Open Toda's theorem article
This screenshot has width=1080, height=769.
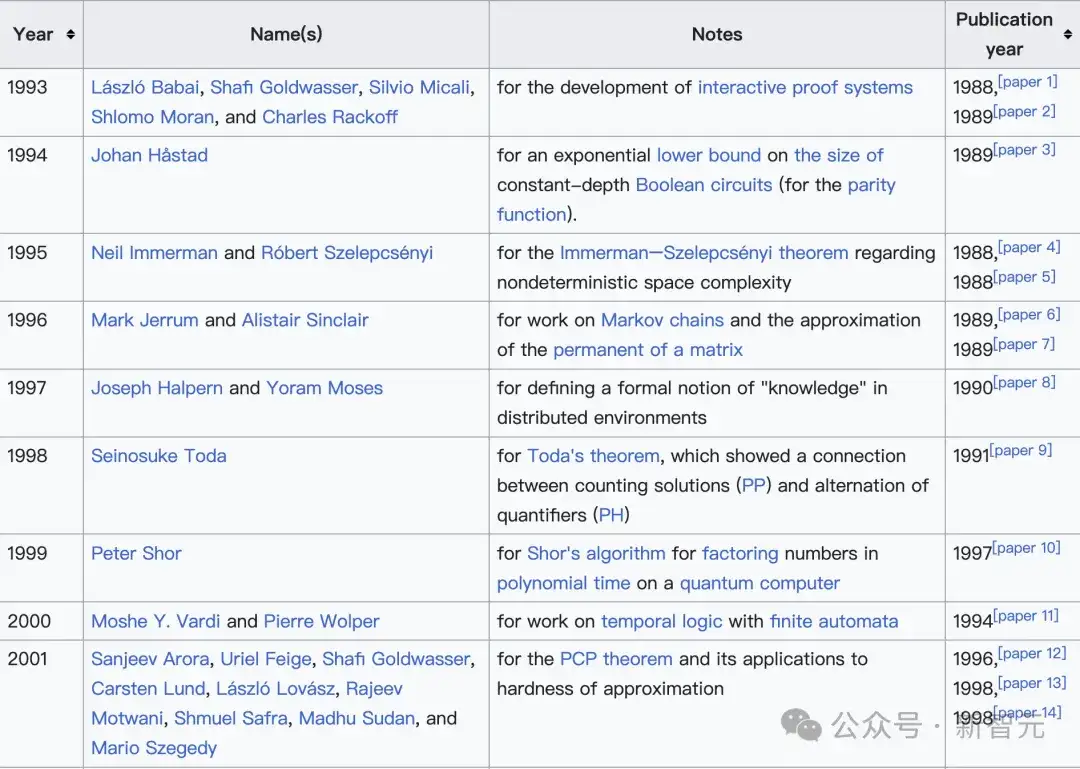click(x=593, y=456)
